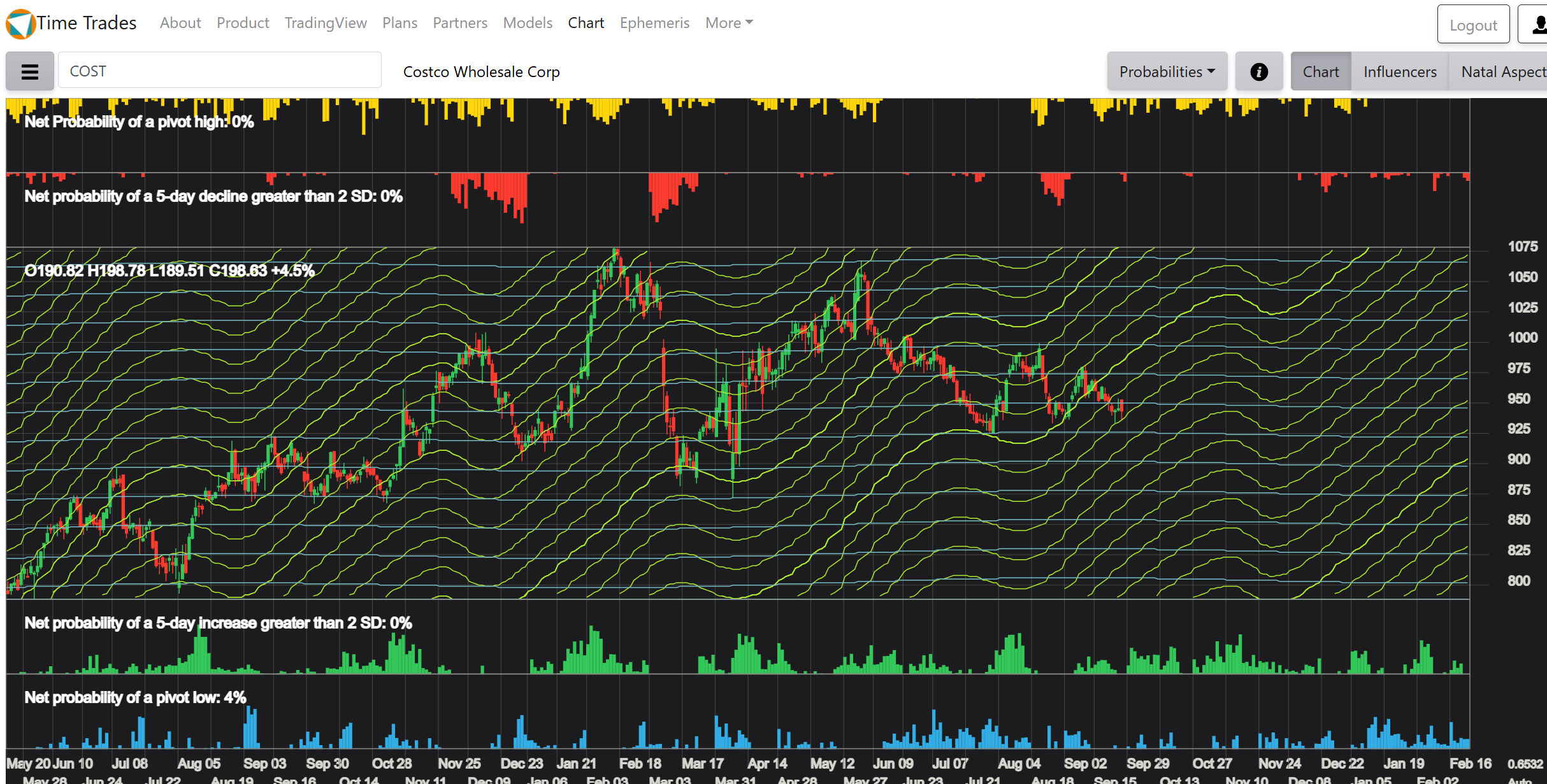The image size is (1547, 784).
Task: Open the Partners link
Action: 459,23
